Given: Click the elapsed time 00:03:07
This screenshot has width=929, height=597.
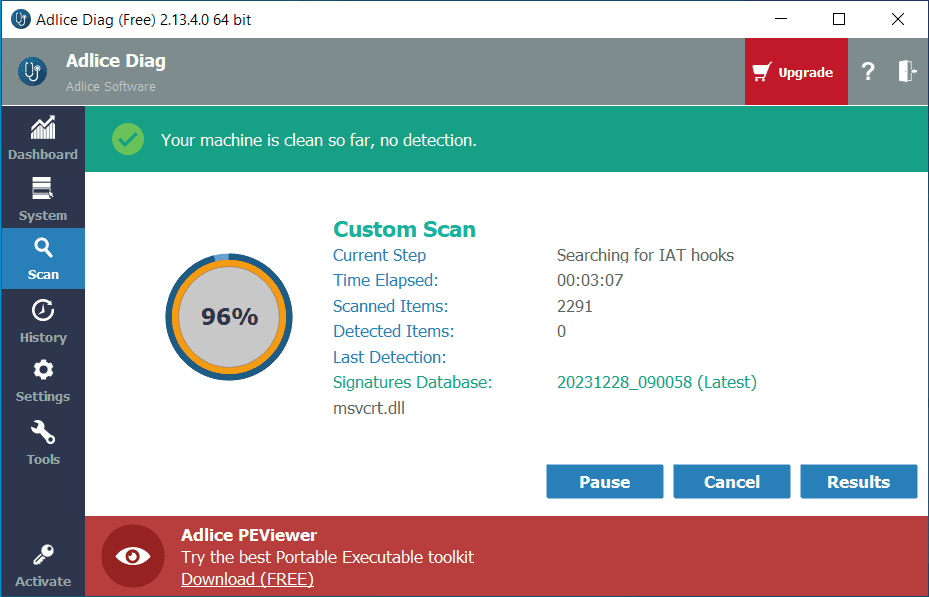Looking at the screenshot, I should pos(590,280).
